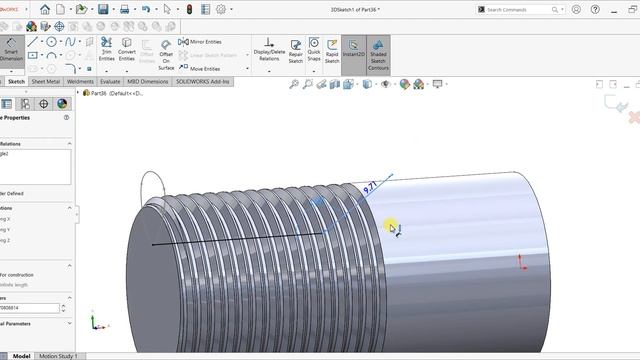Click the Mirror Entities button
640x360 pixels.
[x=200, y=42]
